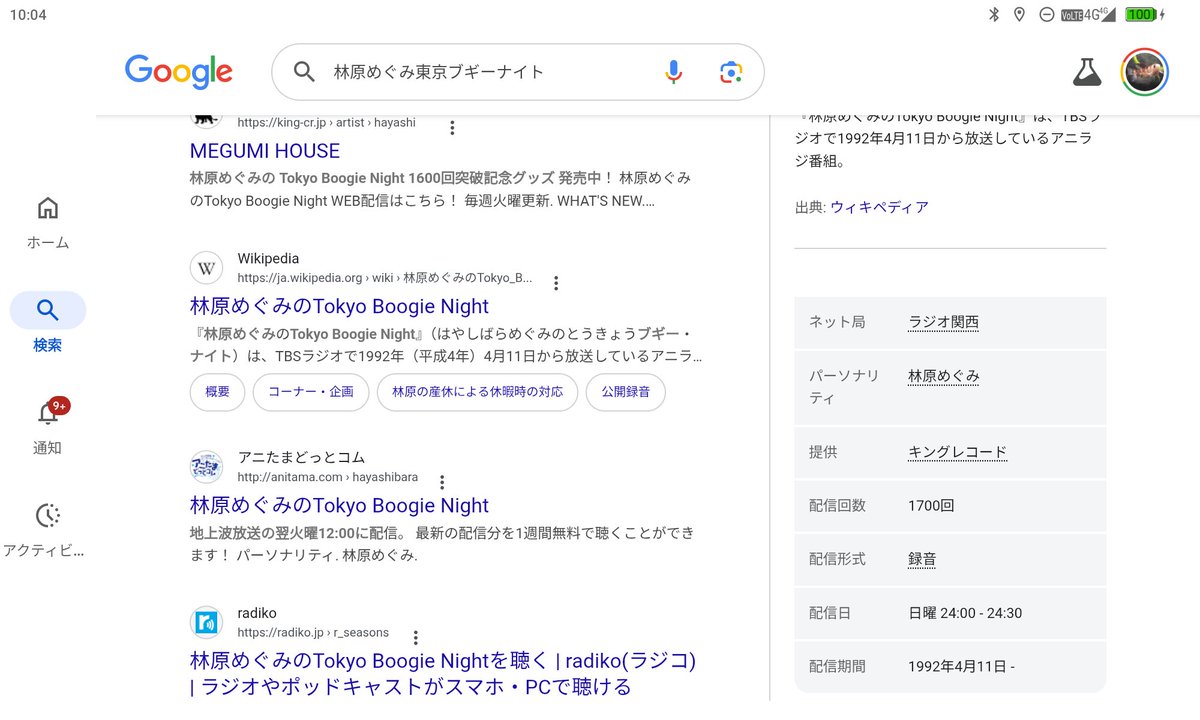Open Search Labs flask icon

[x=1086, y=71]
